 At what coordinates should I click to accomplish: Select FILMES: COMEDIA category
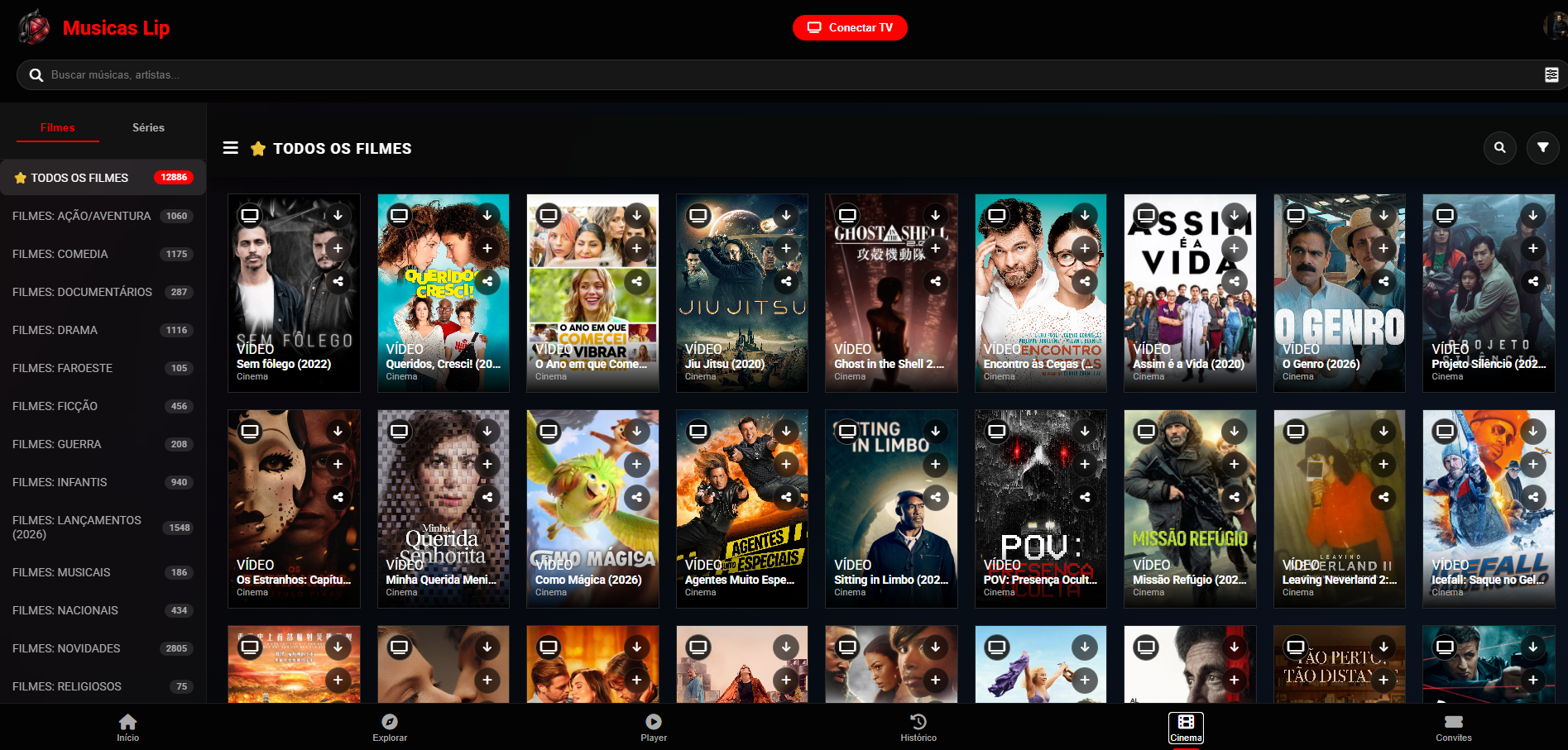103,254
